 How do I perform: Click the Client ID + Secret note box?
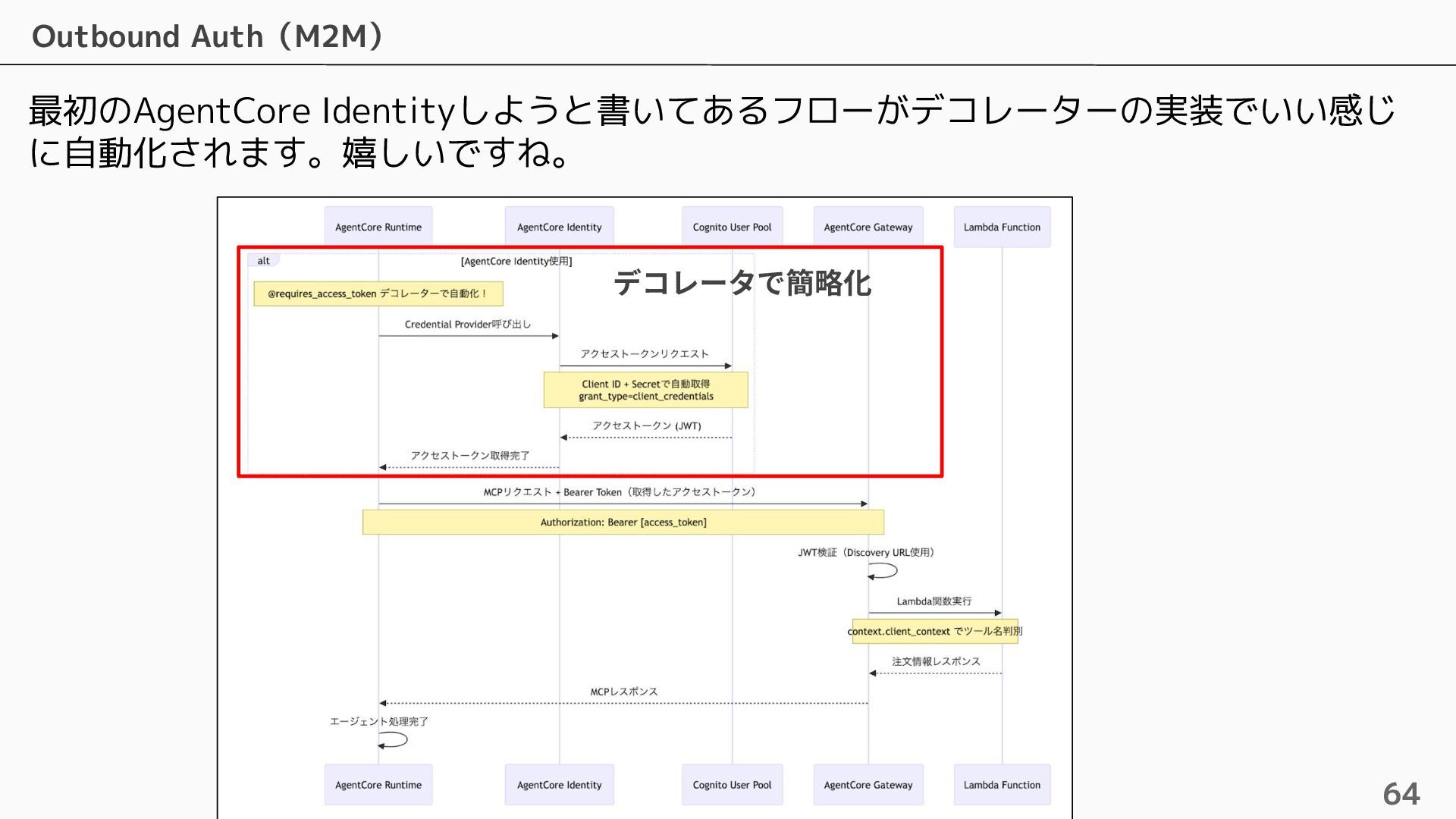(x=645, y=390)
